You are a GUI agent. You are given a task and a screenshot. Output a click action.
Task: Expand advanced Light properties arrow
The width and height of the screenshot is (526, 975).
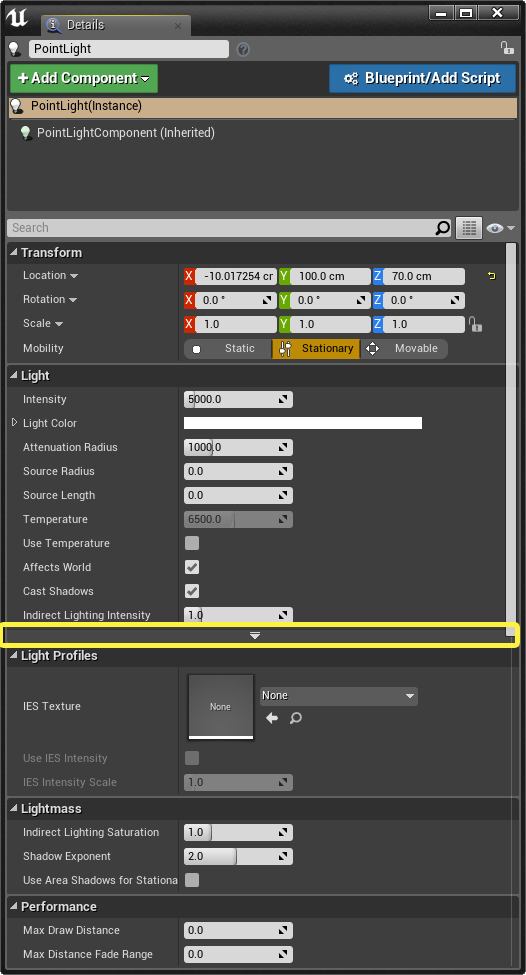tap(255, 635)
